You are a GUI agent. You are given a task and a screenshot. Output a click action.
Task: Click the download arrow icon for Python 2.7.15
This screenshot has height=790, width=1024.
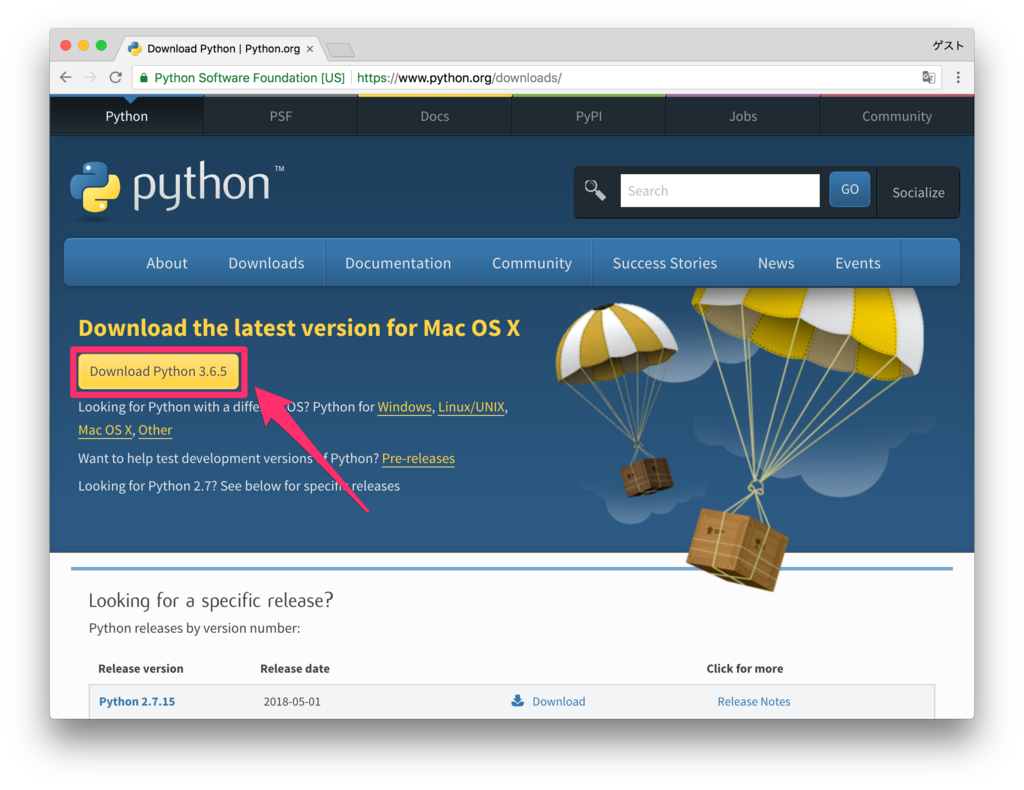[517, 701]
